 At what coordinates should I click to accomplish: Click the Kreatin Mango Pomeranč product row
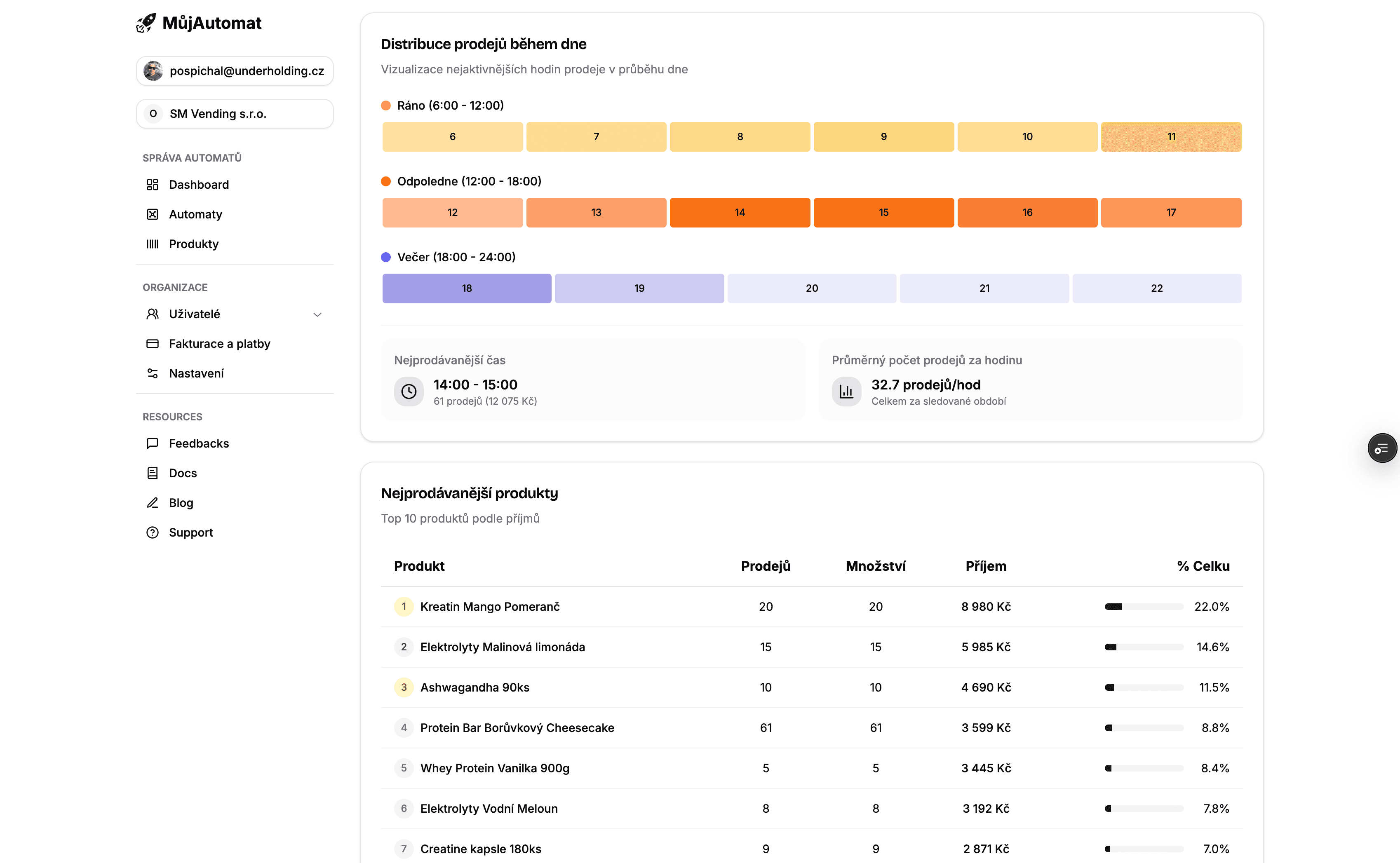(490, 606)
